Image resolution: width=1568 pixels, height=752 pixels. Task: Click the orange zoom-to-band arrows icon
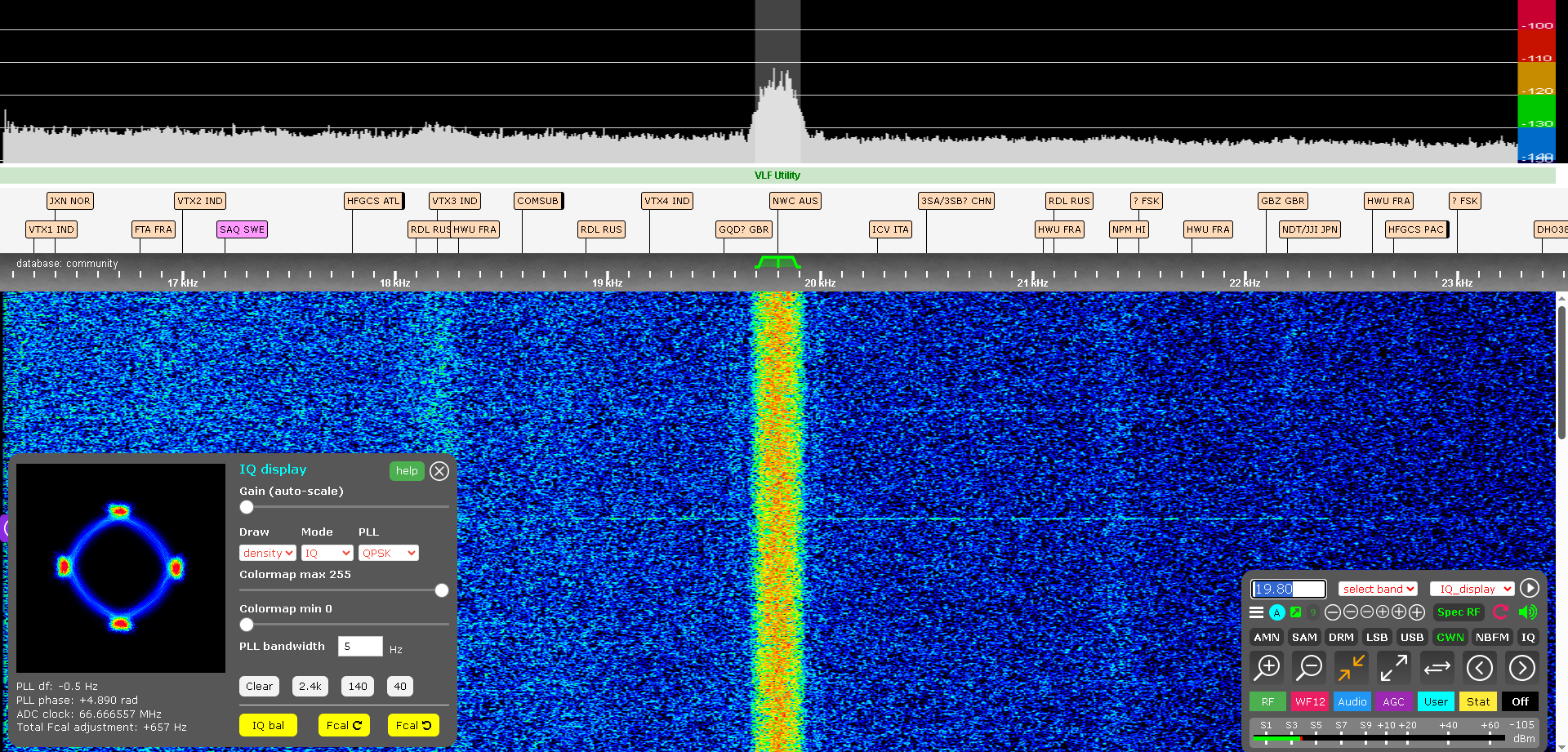point(1352,667)
